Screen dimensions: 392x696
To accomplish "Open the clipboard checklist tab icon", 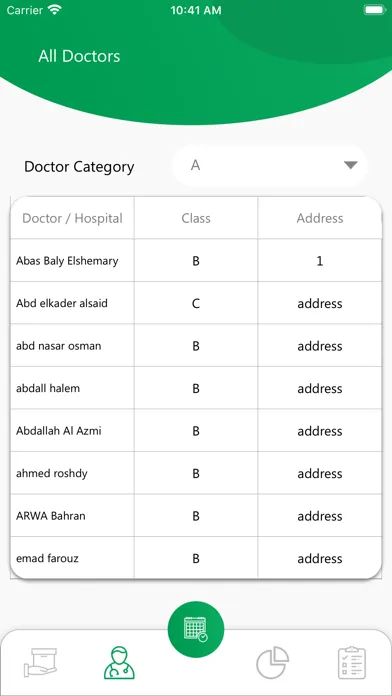I will (x=352, y=662).
